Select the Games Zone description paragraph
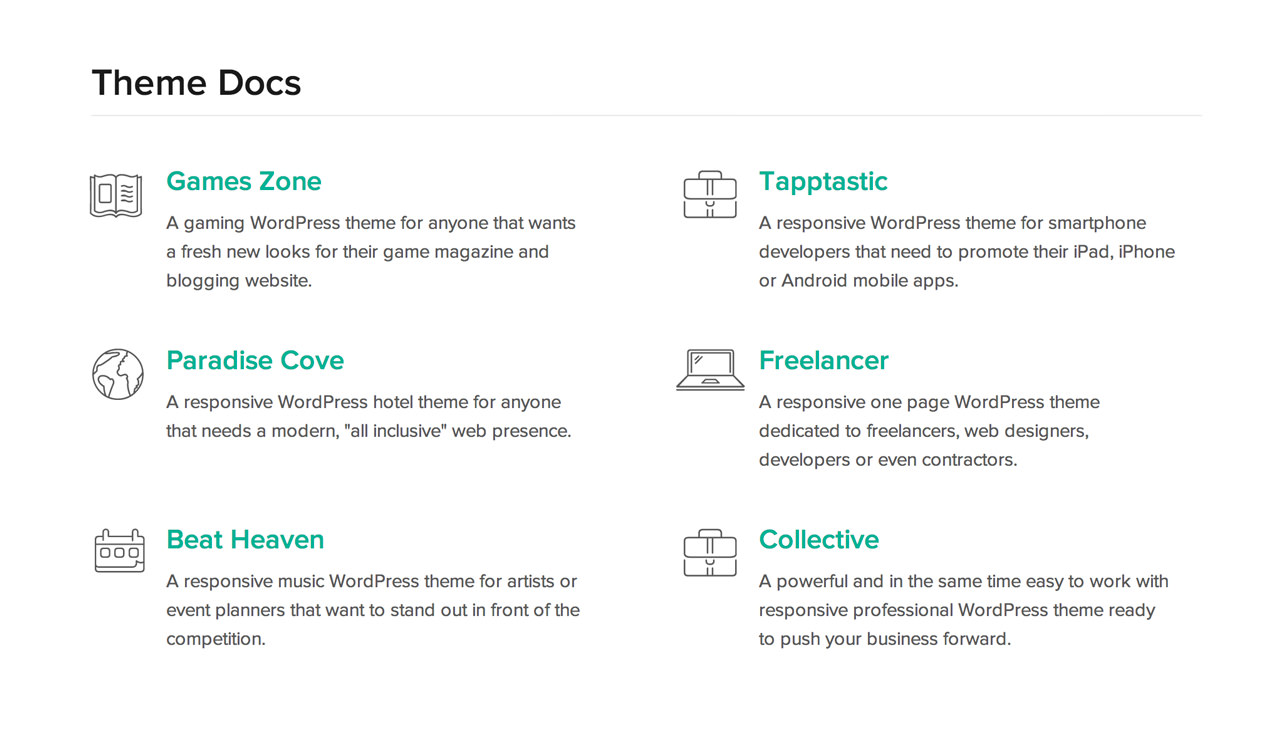 click(x=371, y=252)
